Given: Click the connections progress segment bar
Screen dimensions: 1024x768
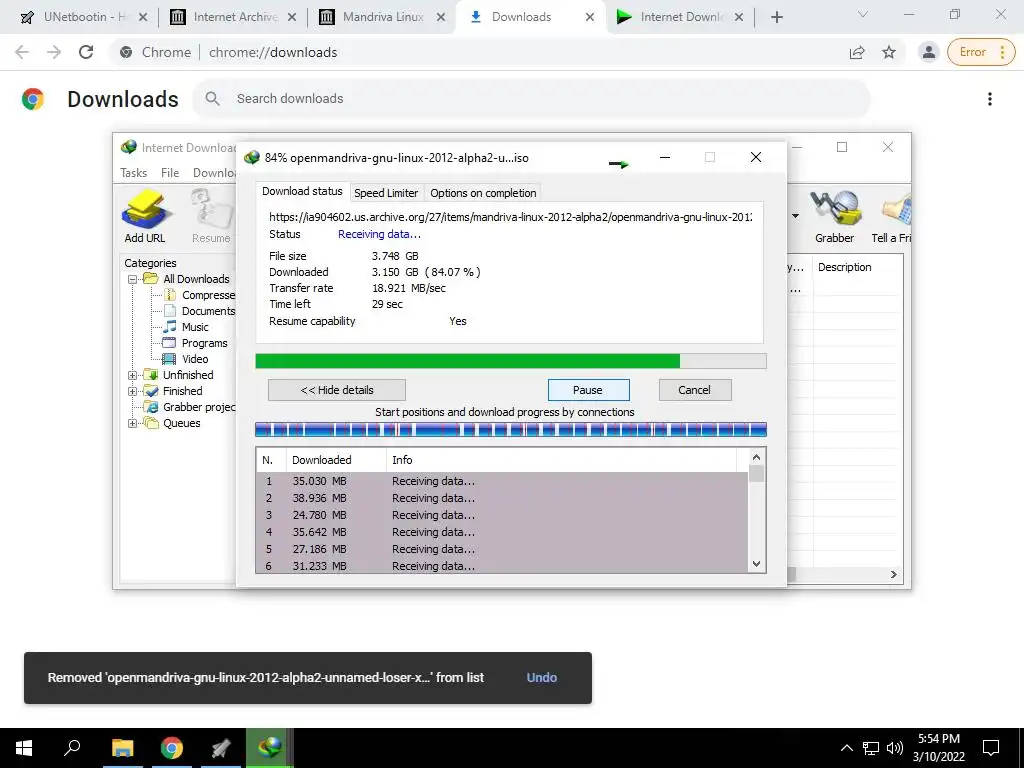Looking at the screenshot, I should tap(511, 430).
